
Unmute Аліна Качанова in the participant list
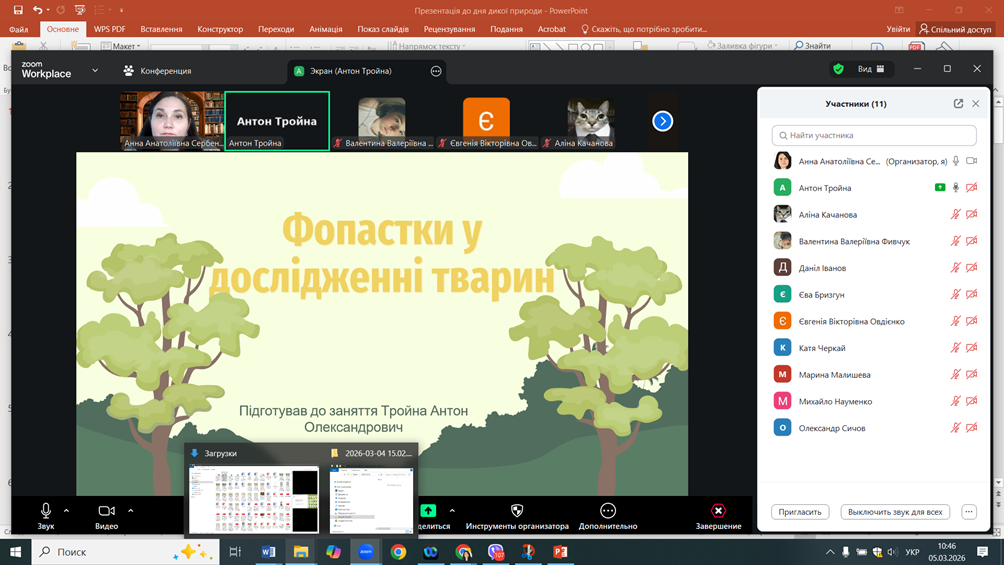(956, 214)
